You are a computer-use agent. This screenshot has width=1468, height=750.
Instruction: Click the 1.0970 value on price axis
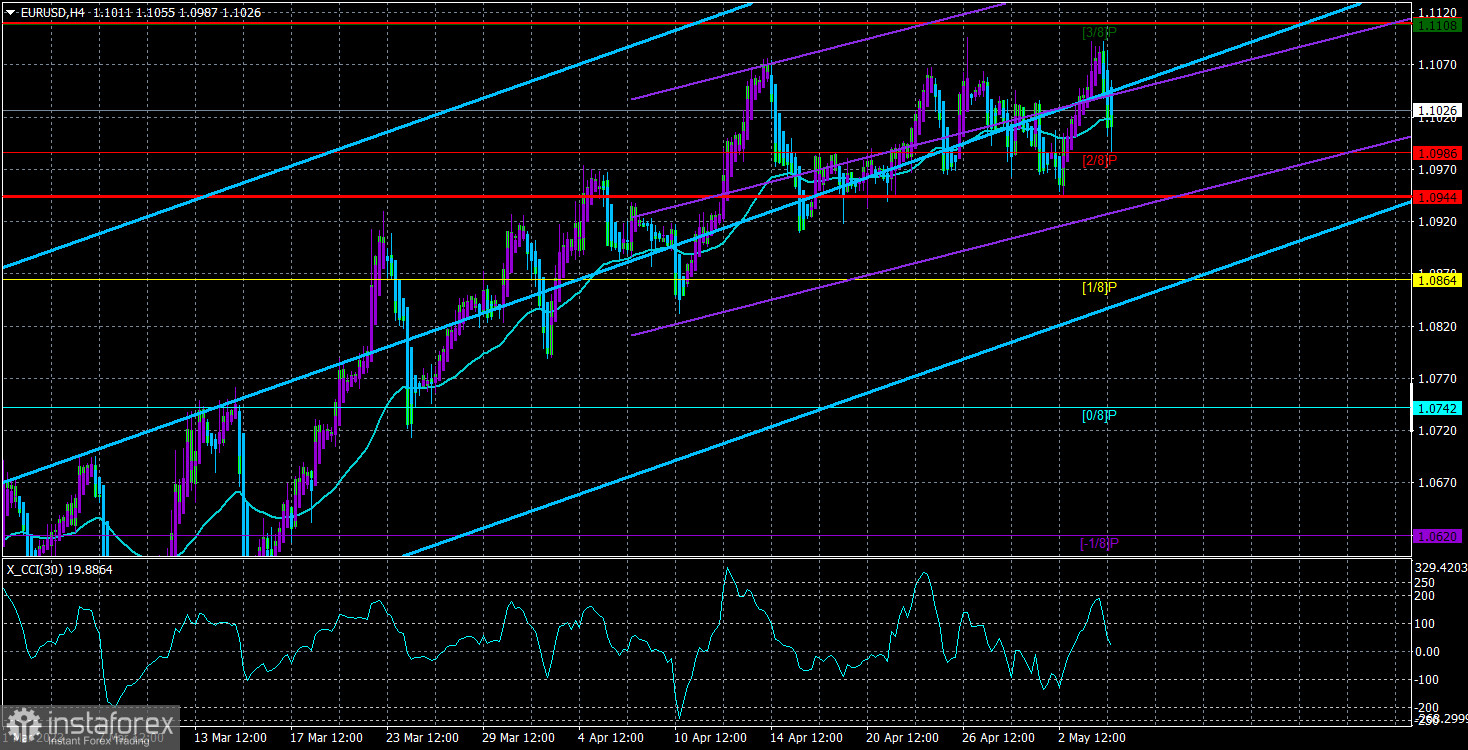[x=1436, y=169]
